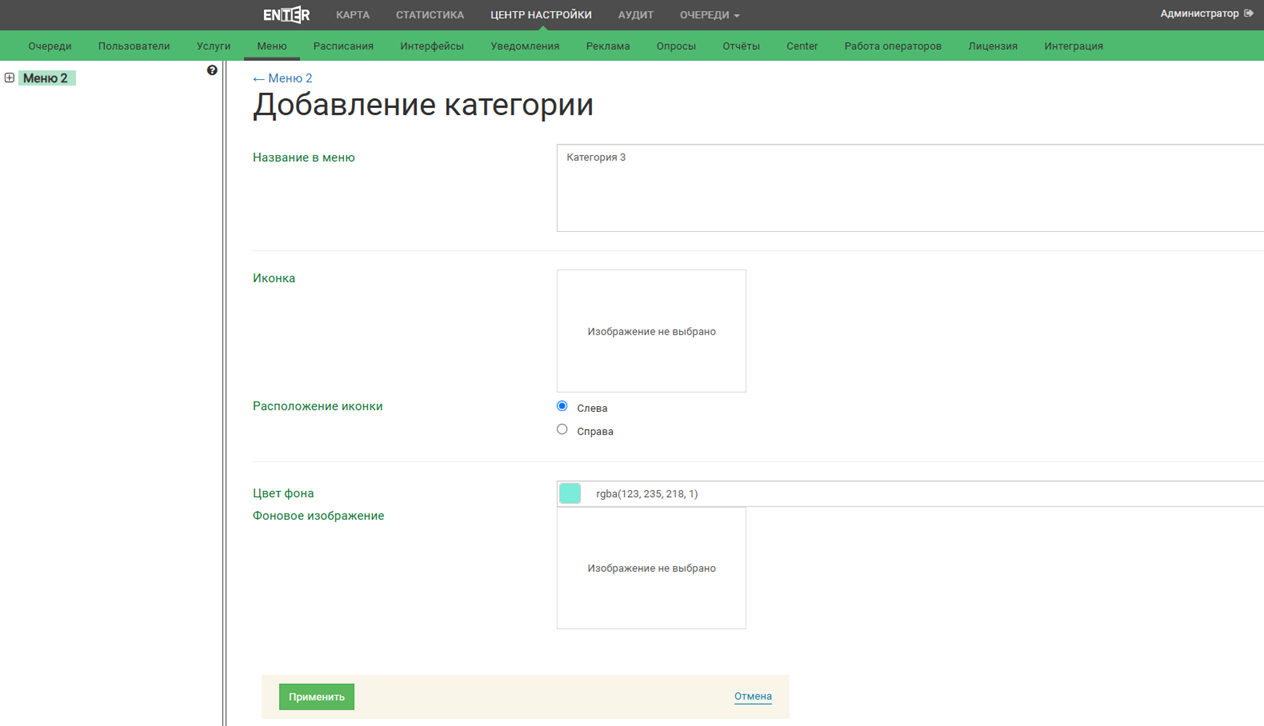Choose the Фоновое изображение picture box
Viewport: 1264px width, 726px height.
tap(651, 568)
